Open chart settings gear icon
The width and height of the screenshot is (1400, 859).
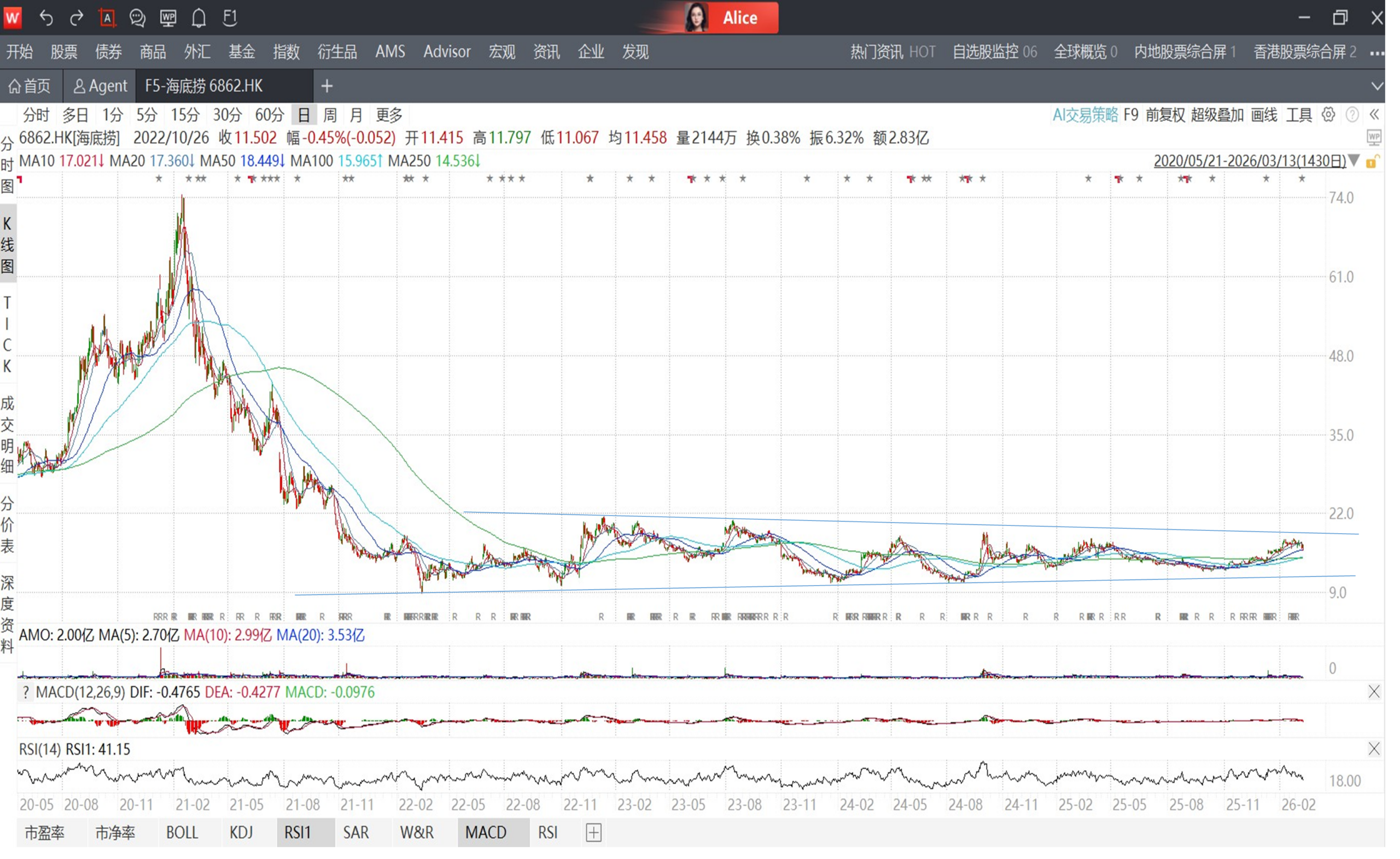click(x=1328, y=115)
